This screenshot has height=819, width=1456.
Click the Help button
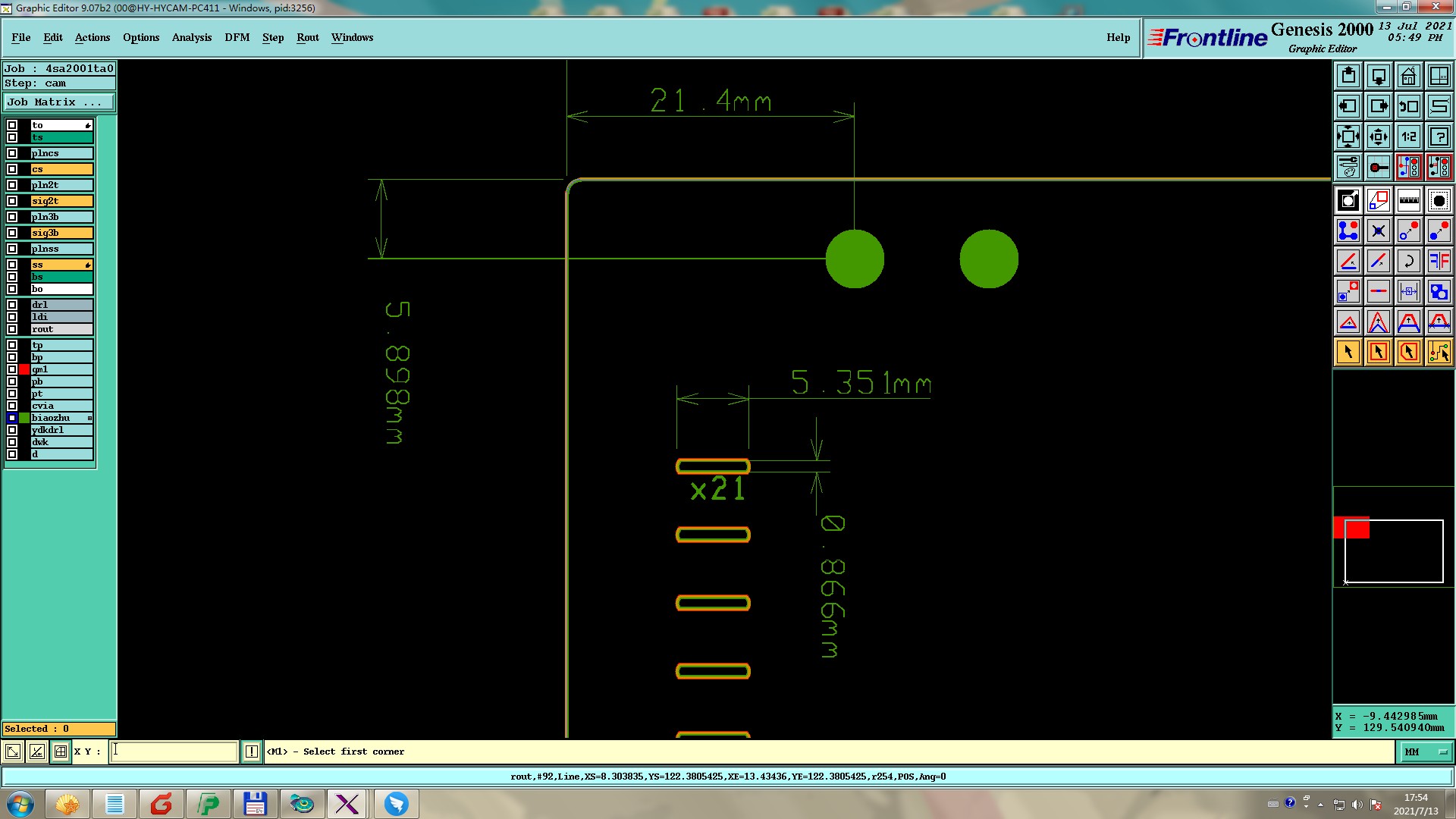pos(1118,37)
